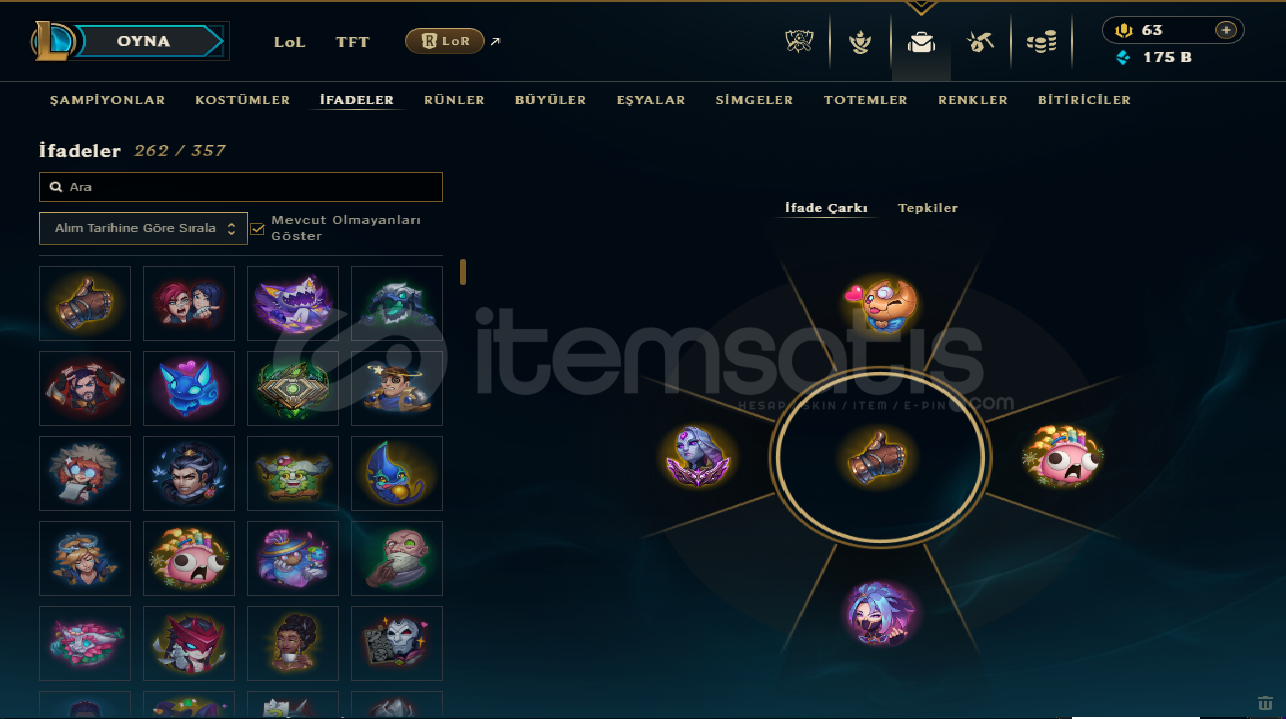Click the Ara emote search field

[x=241, y=187]
